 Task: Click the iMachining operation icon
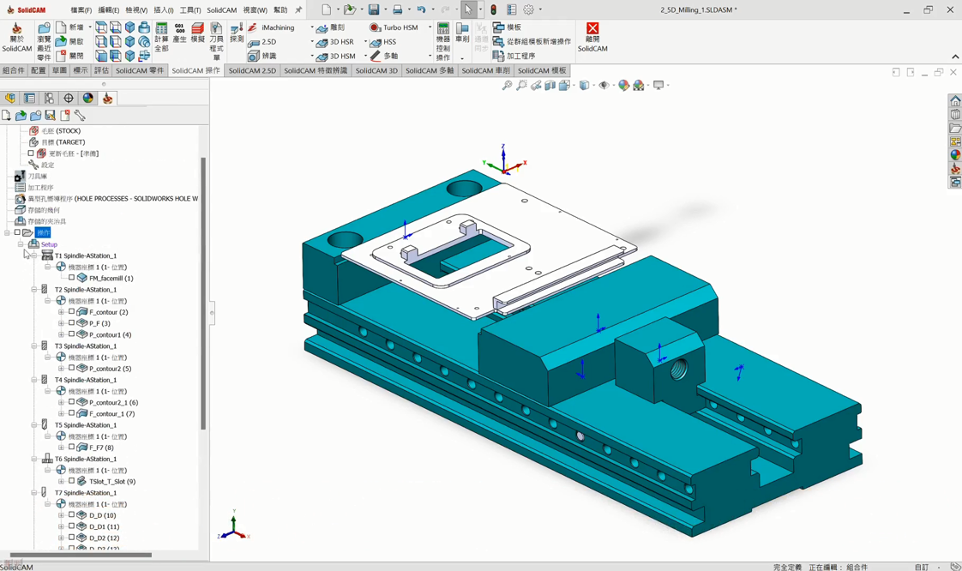[271, 28]
